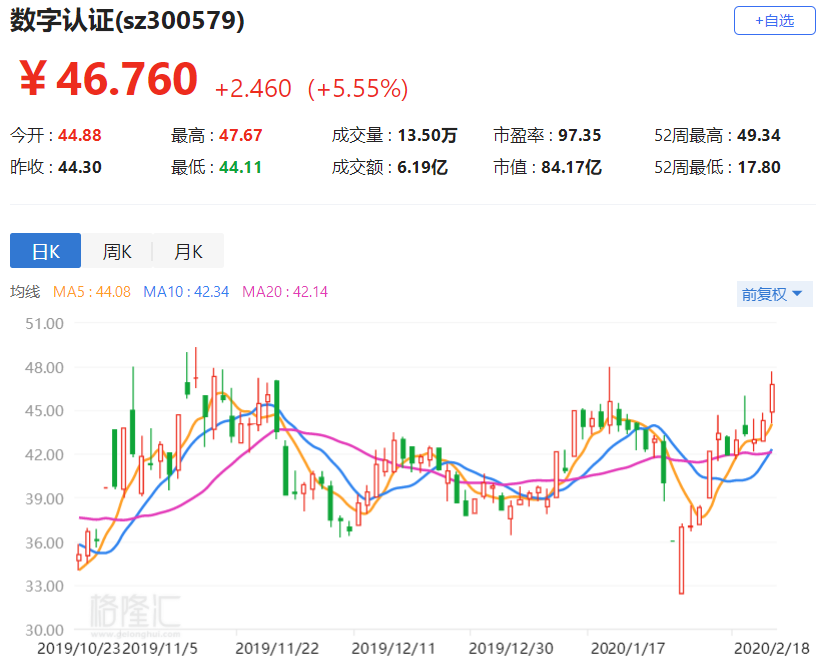Click the 36.00 y-axis label
Screen dimensions: 817x664
tap(44, 543)
